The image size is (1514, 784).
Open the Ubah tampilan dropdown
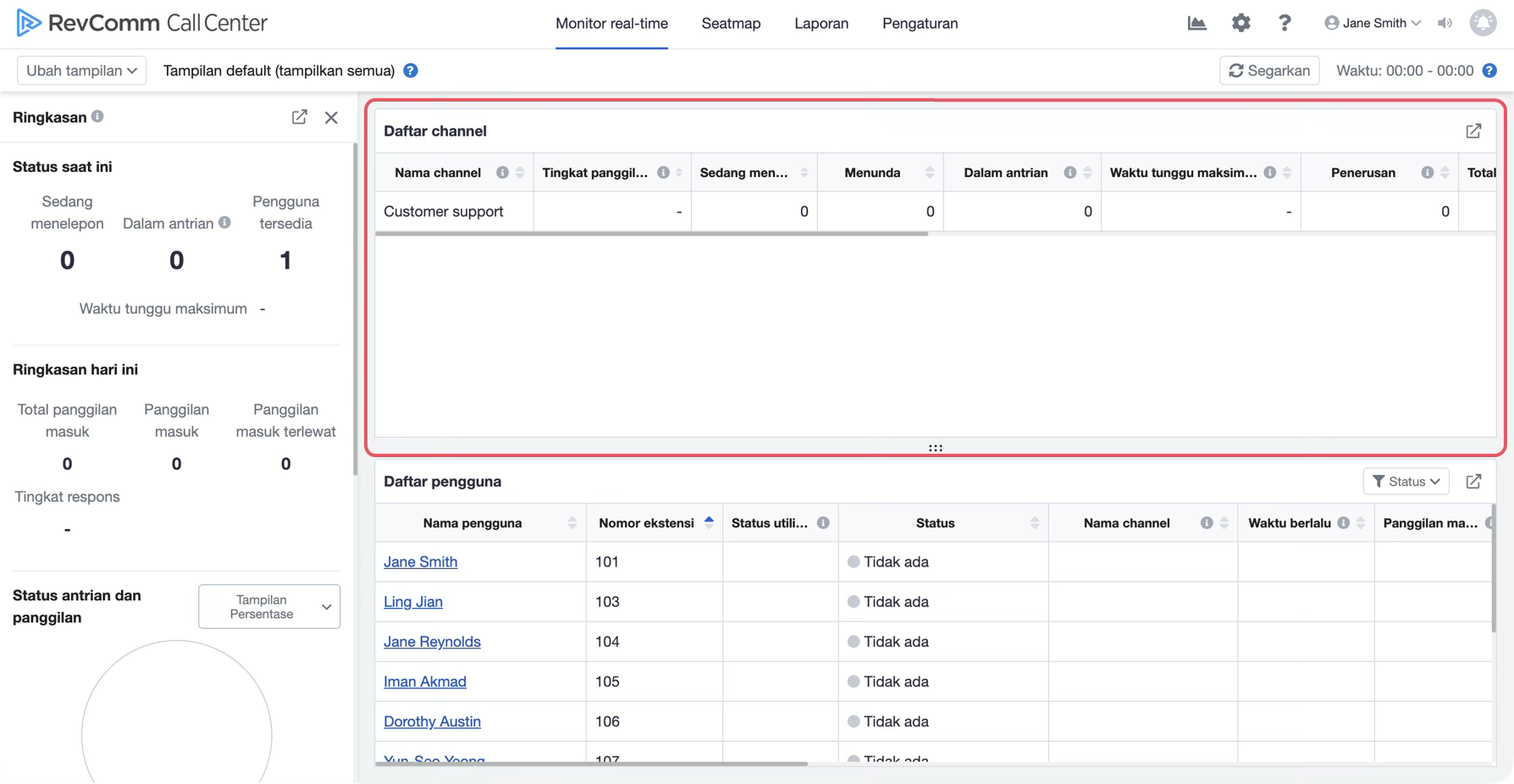pyautogui.click(x=81, y=70)
